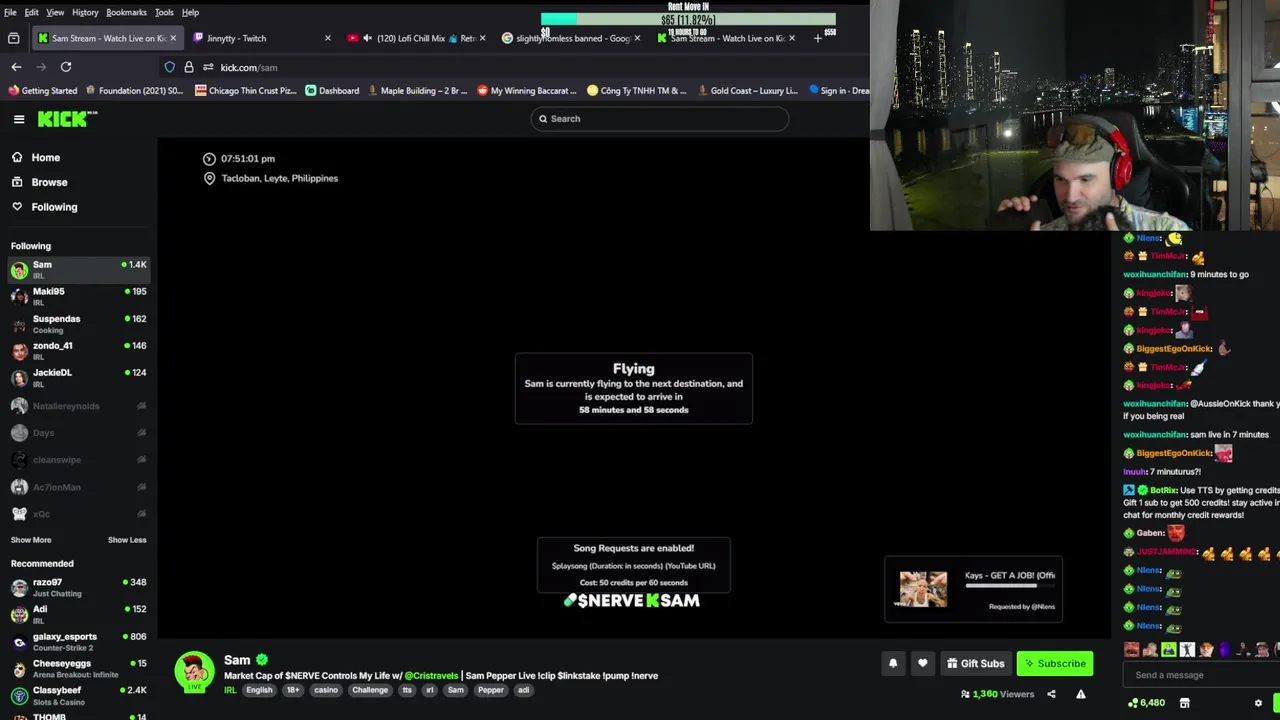
Task: Switch to slightlyhomless banned Google tab
Action: coord(571,38)
